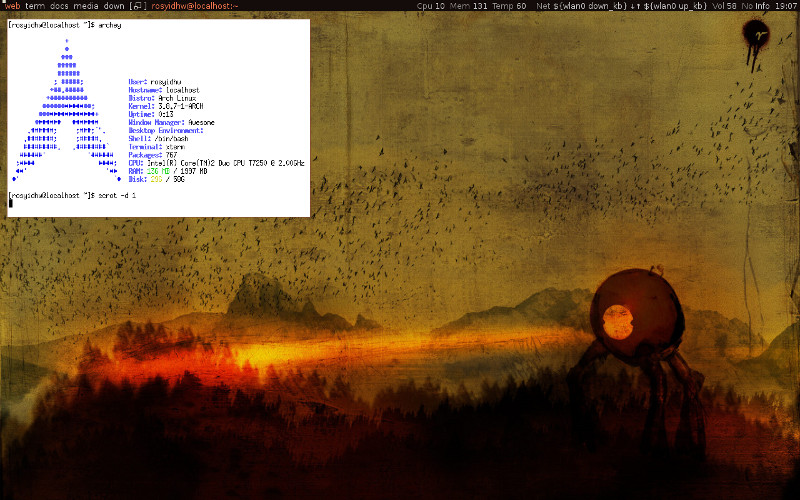Click the Disk: / 50G line
This screenshot has height=500, width=800.
point(157,180)
